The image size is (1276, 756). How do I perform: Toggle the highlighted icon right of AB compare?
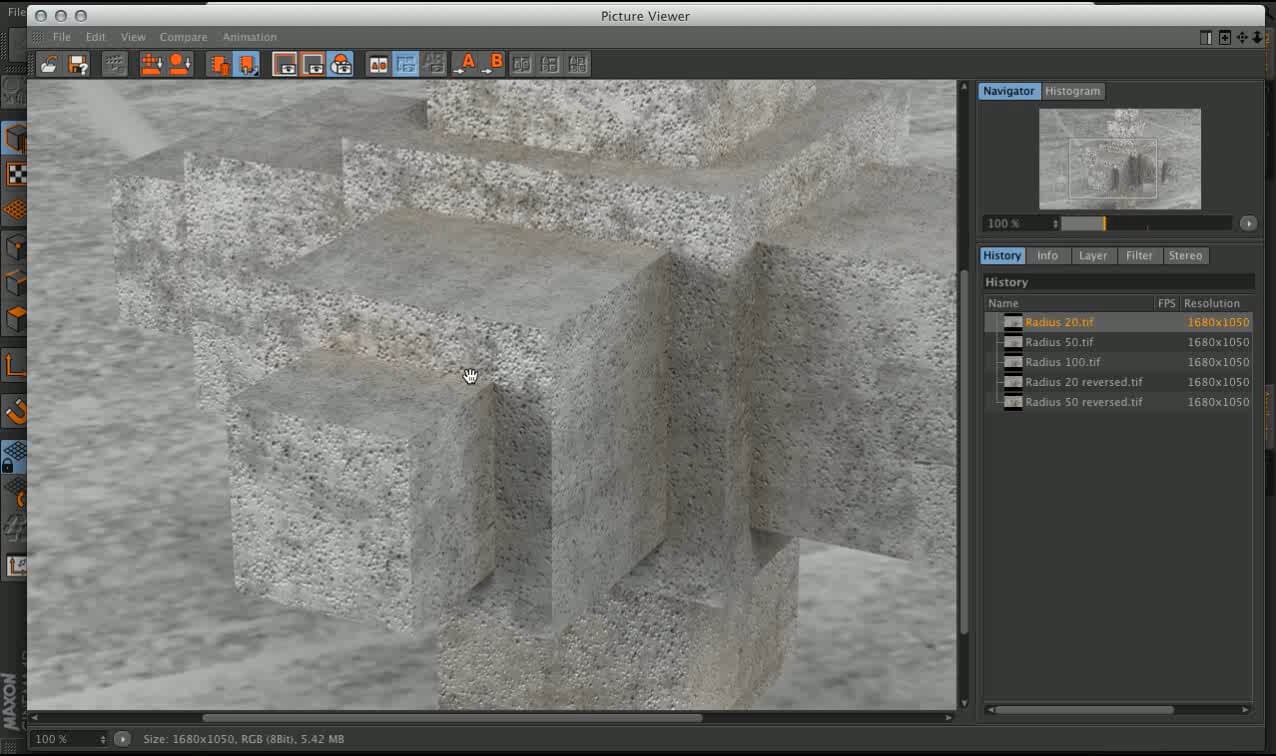click(x=405, y=65)
